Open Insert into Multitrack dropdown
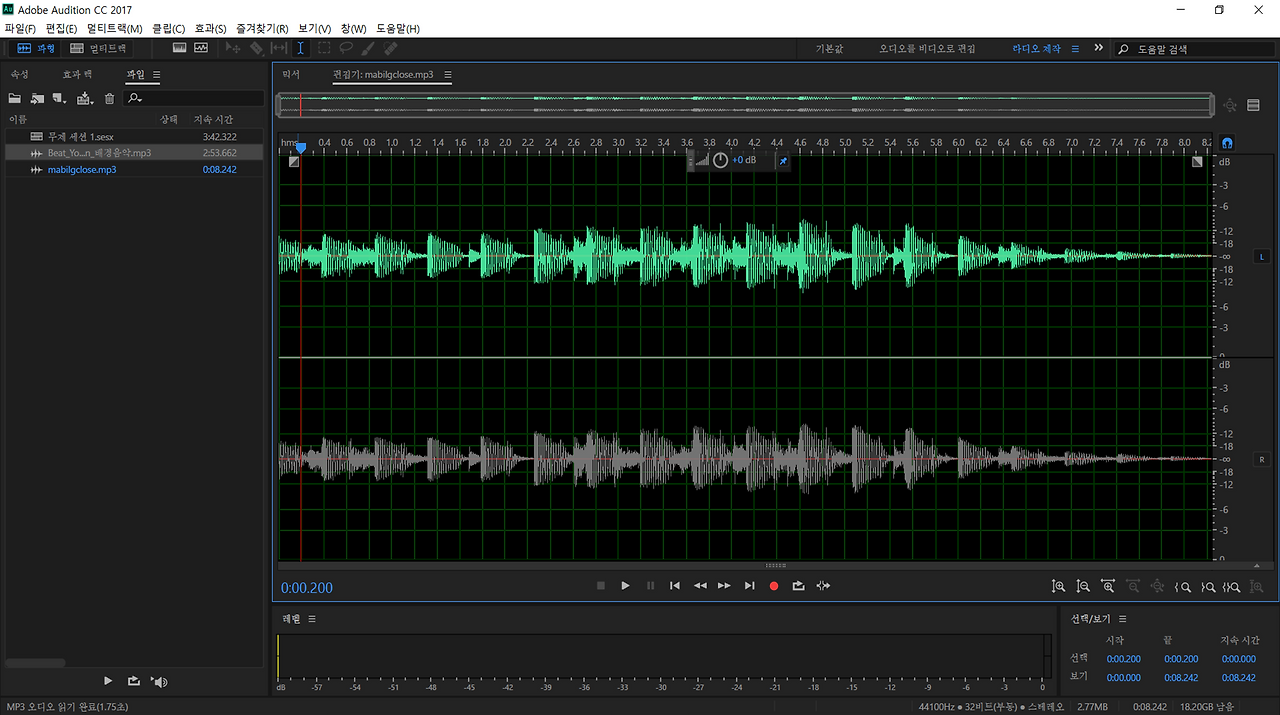 click(x=85, y=98)
